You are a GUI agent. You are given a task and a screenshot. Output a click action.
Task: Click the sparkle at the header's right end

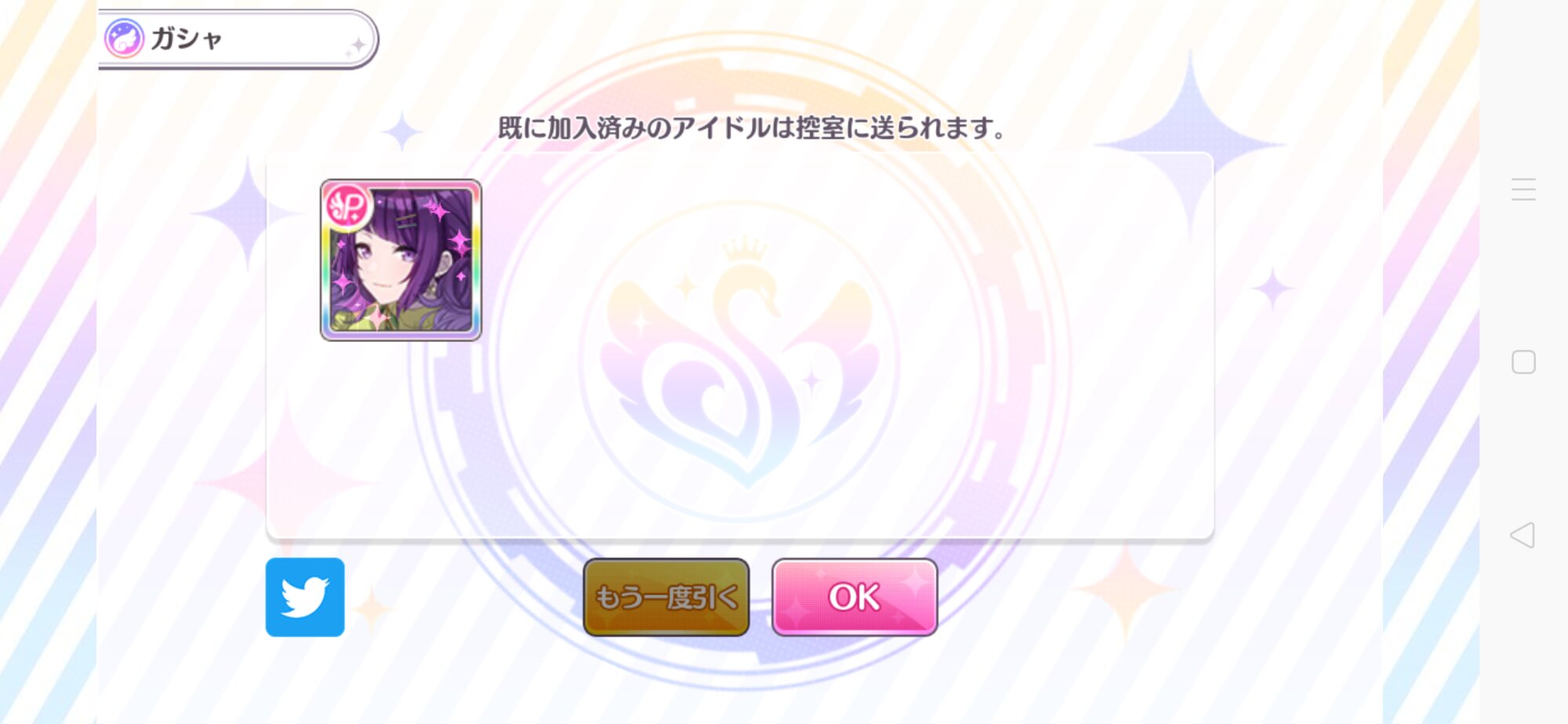[x=357, y=45]
